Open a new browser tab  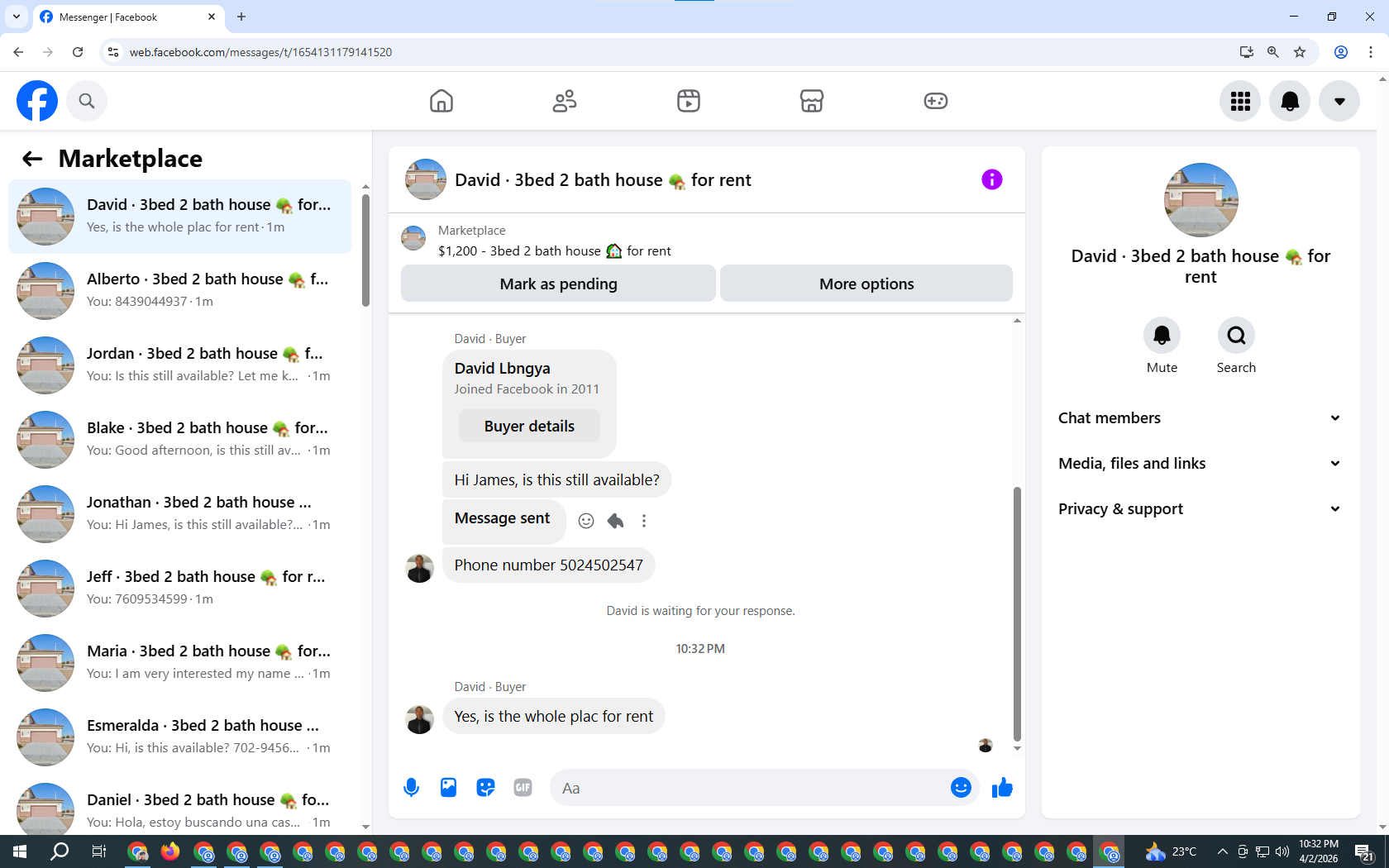[x=241, y=17]
